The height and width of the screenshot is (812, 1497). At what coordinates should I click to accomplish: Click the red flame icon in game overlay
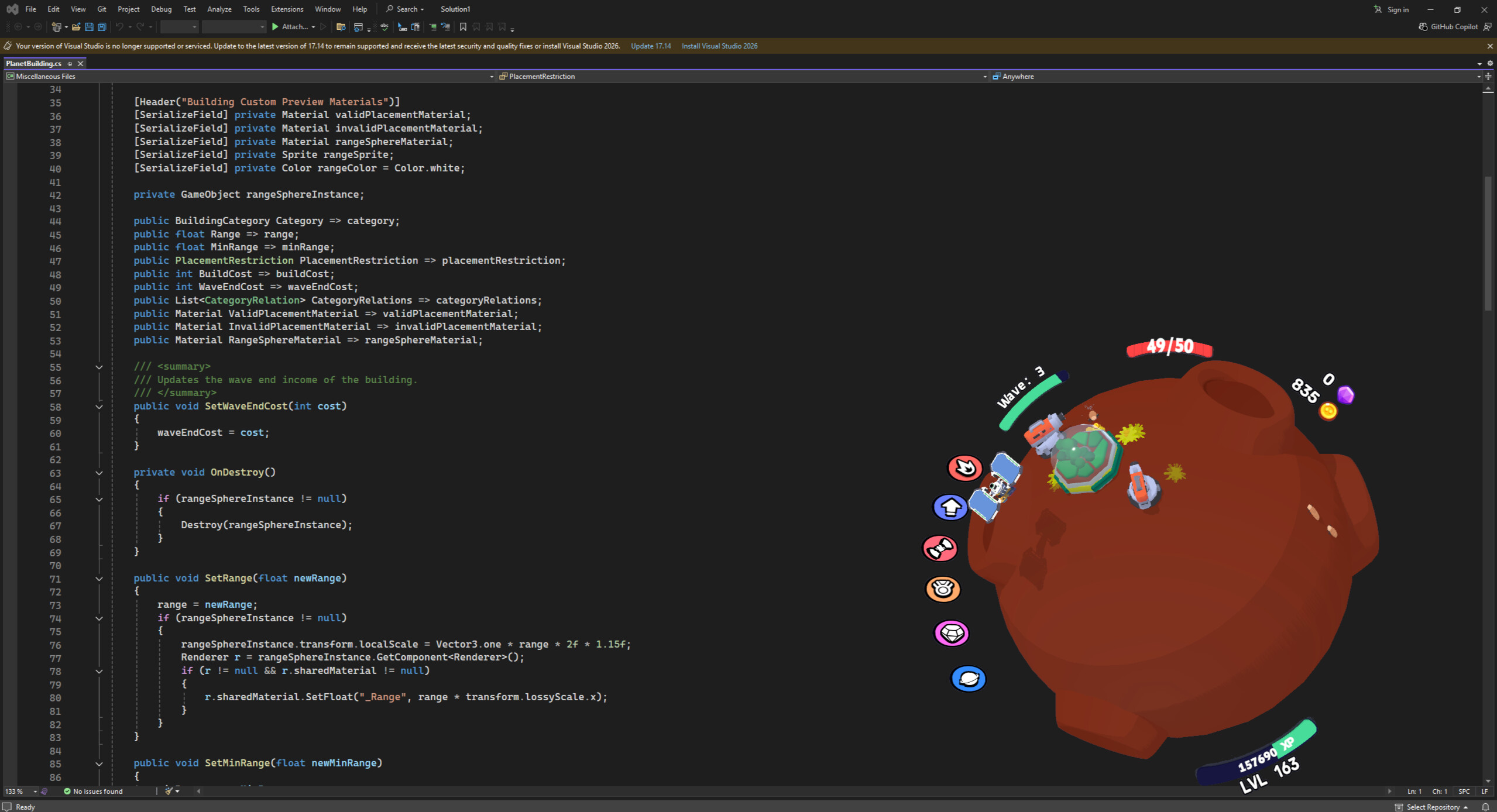tap(964, 467)
